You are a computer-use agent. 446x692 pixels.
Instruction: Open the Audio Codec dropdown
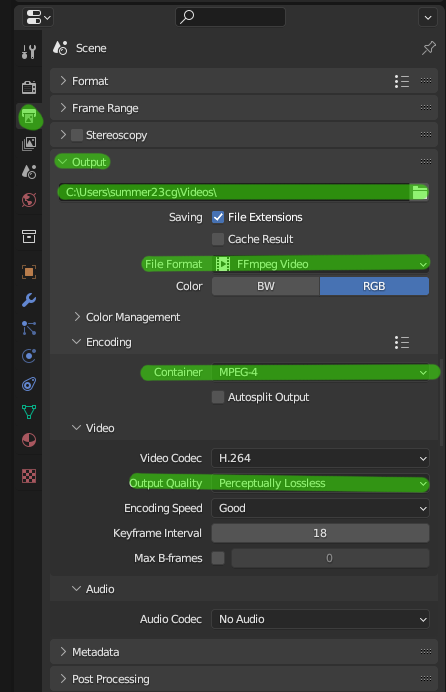pyautogui.click(x=320, y=619)
